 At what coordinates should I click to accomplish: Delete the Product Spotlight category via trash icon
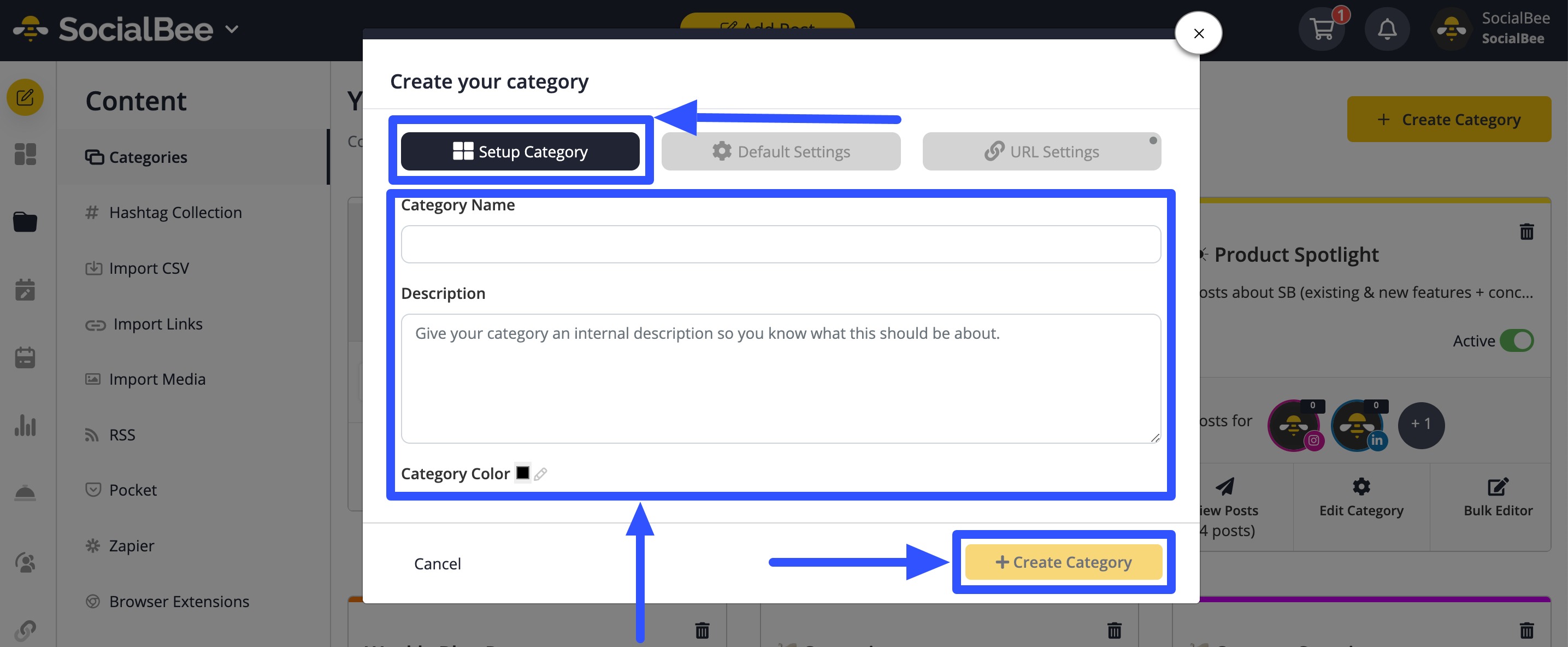click(x=1526, y=232)
